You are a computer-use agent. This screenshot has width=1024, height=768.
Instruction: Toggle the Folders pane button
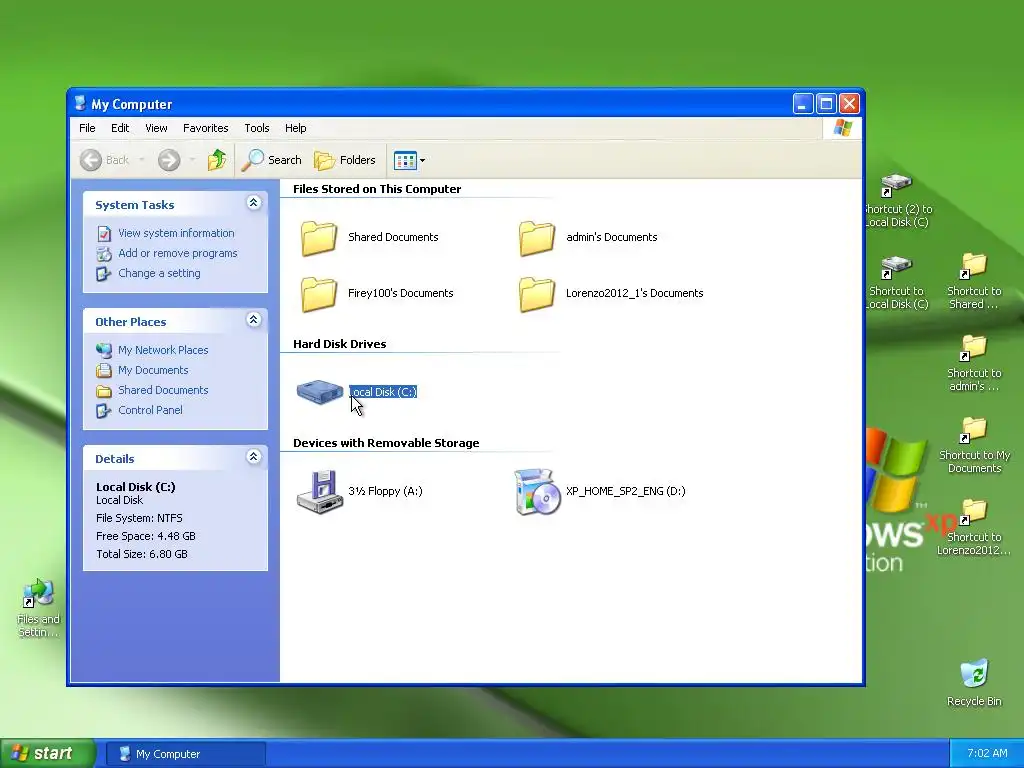click(345, 160)
